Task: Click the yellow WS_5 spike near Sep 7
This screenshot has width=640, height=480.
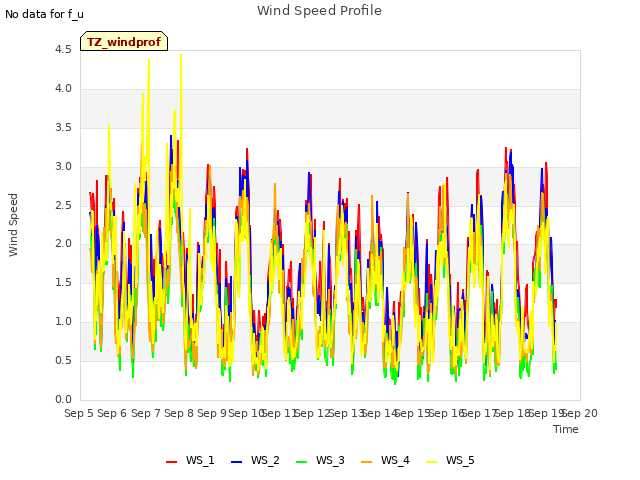Action: [149, 61]
